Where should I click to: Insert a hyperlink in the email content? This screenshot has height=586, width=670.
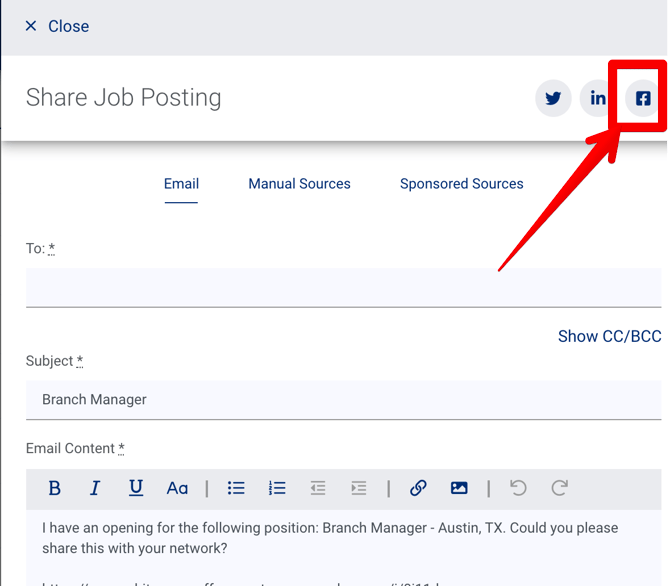pyautogui.click(x=418, y=488)
